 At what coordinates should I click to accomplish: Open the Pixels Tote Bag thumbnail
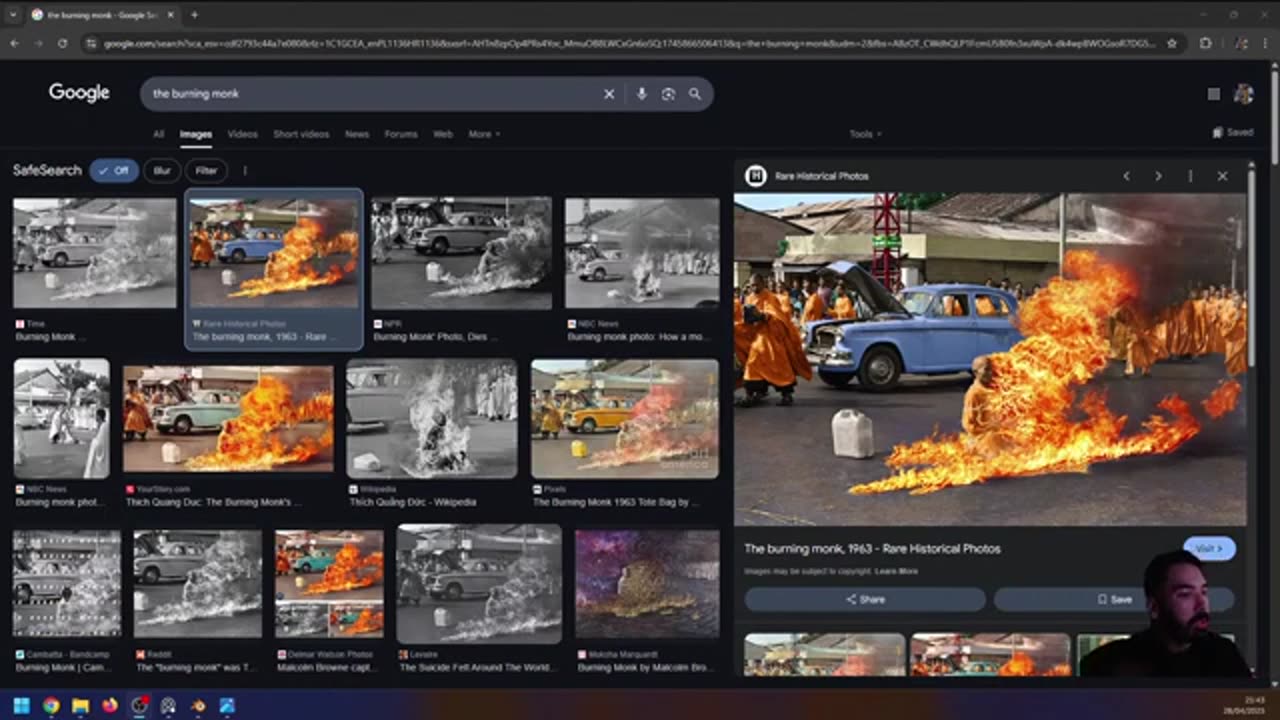625,419
